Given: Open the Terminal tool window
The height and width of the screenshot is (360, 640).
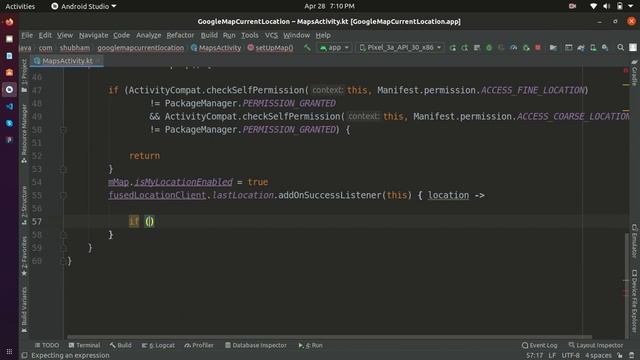Looking at the screenshot, I should 84,345.
